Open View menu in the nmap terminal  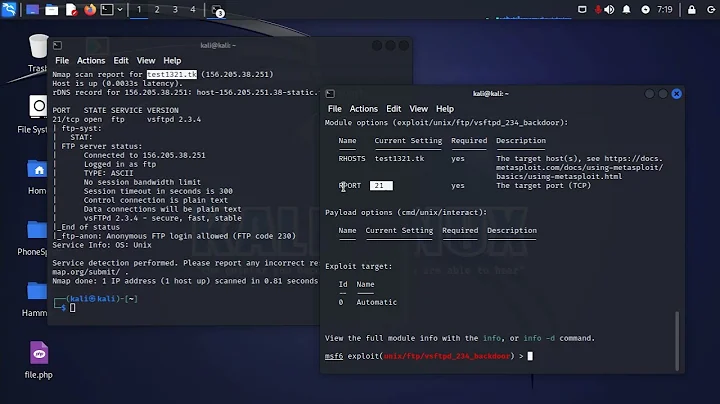pyautogui.click(x=146, y=61)
